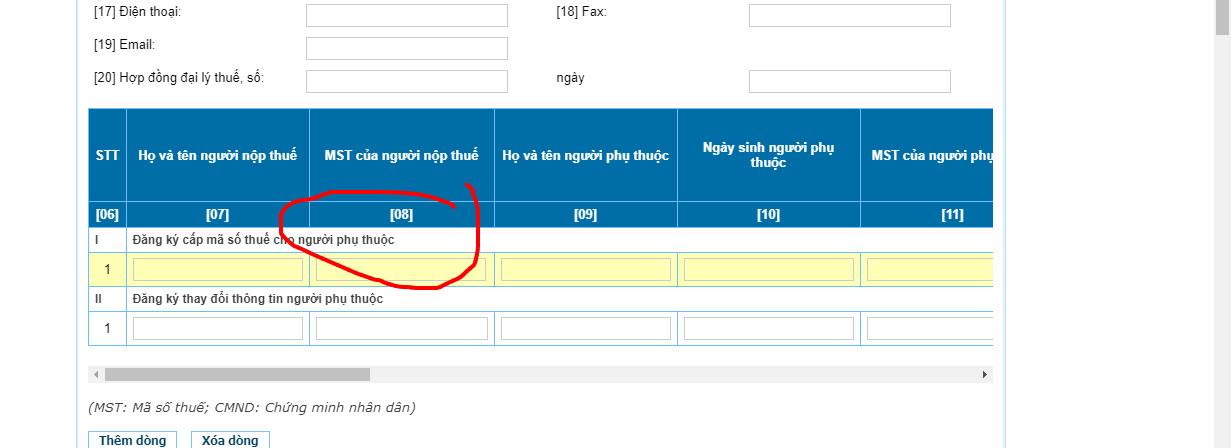This screenshot has height=448, width=1231.
Task: Select the Email input field
Action: point(406,48)
